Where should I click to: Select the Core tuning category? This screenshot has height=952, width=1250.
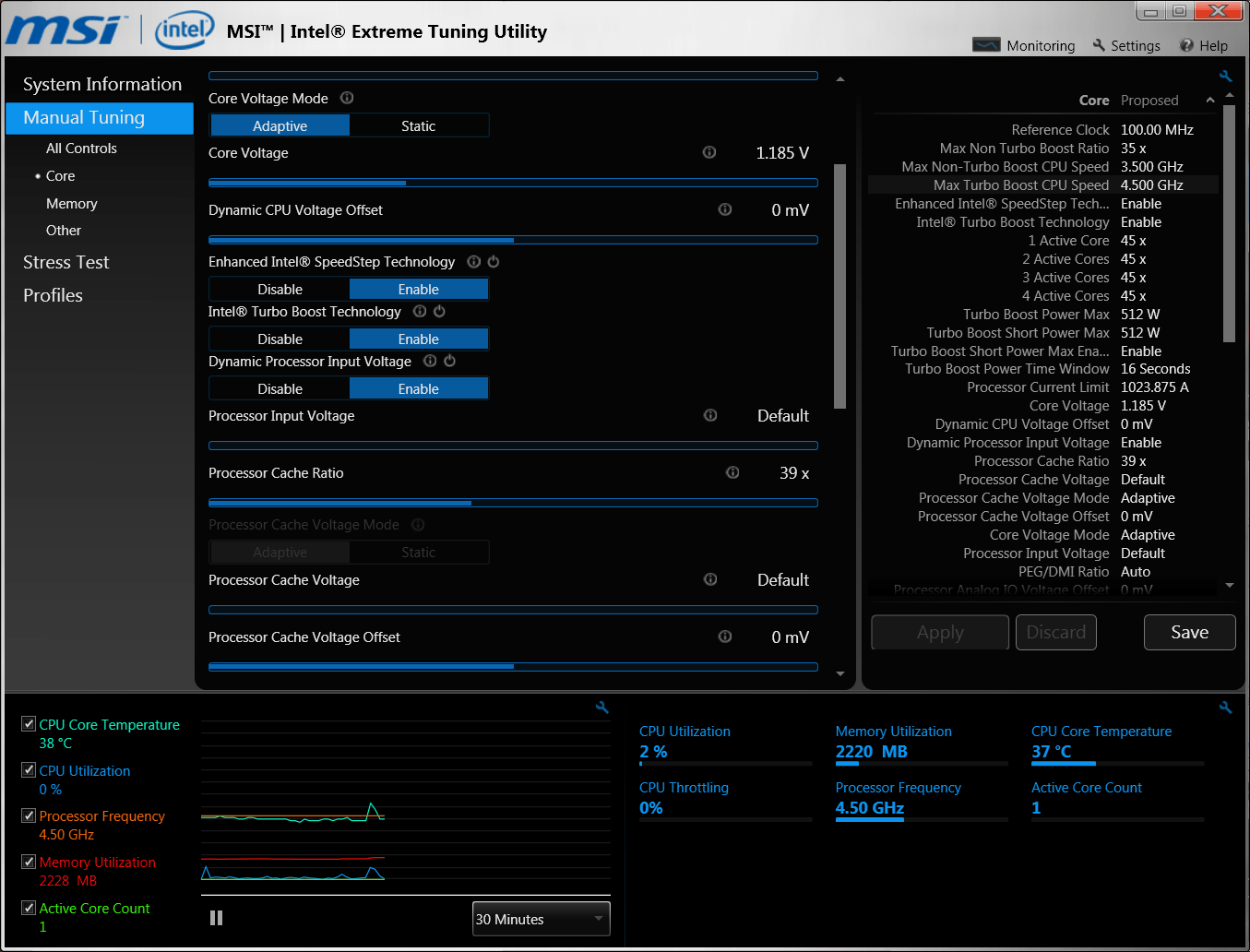(x=61, y=175)
